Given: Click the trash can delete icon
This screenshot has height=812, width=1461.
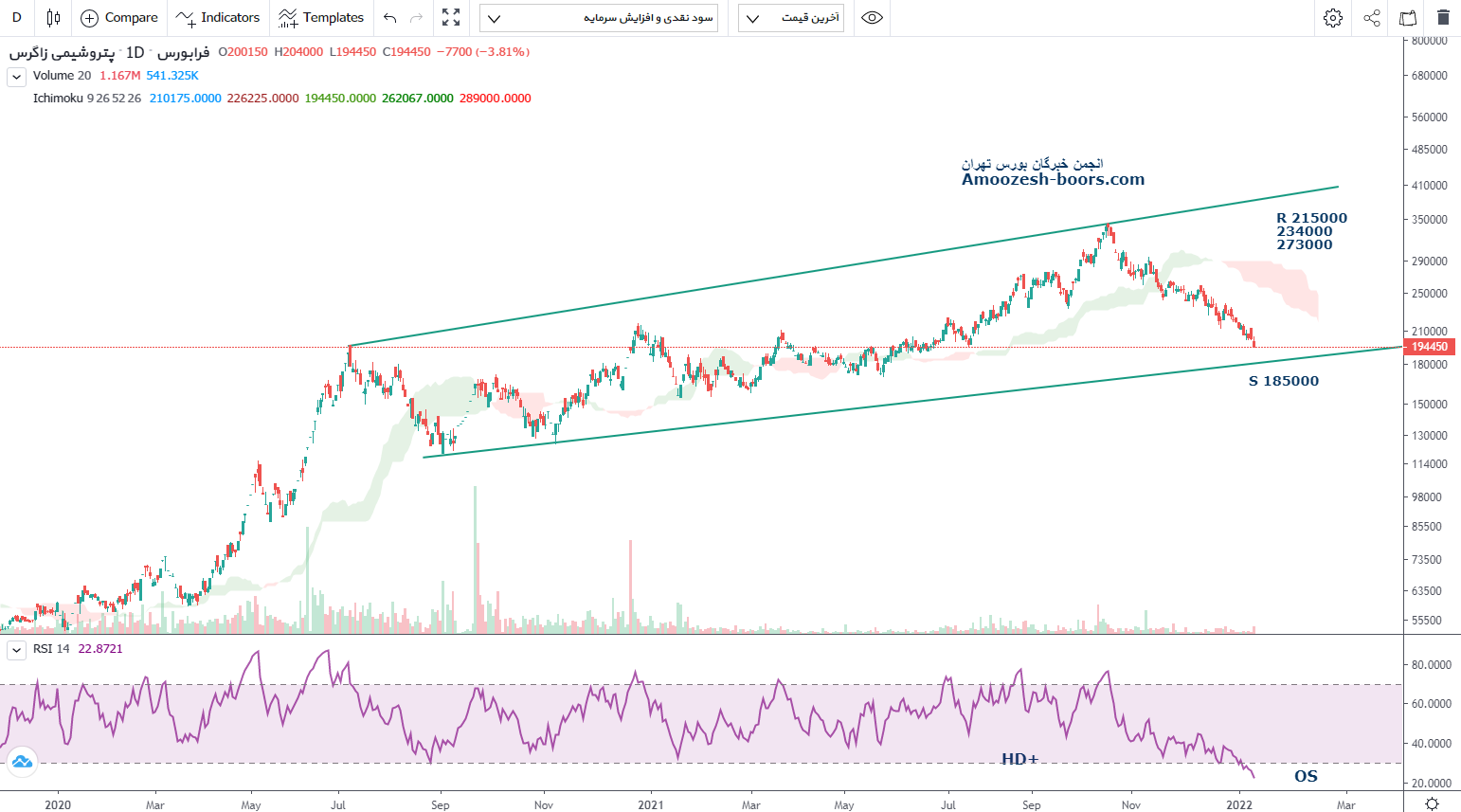Looking at the screenshot, I should 1443,18.
